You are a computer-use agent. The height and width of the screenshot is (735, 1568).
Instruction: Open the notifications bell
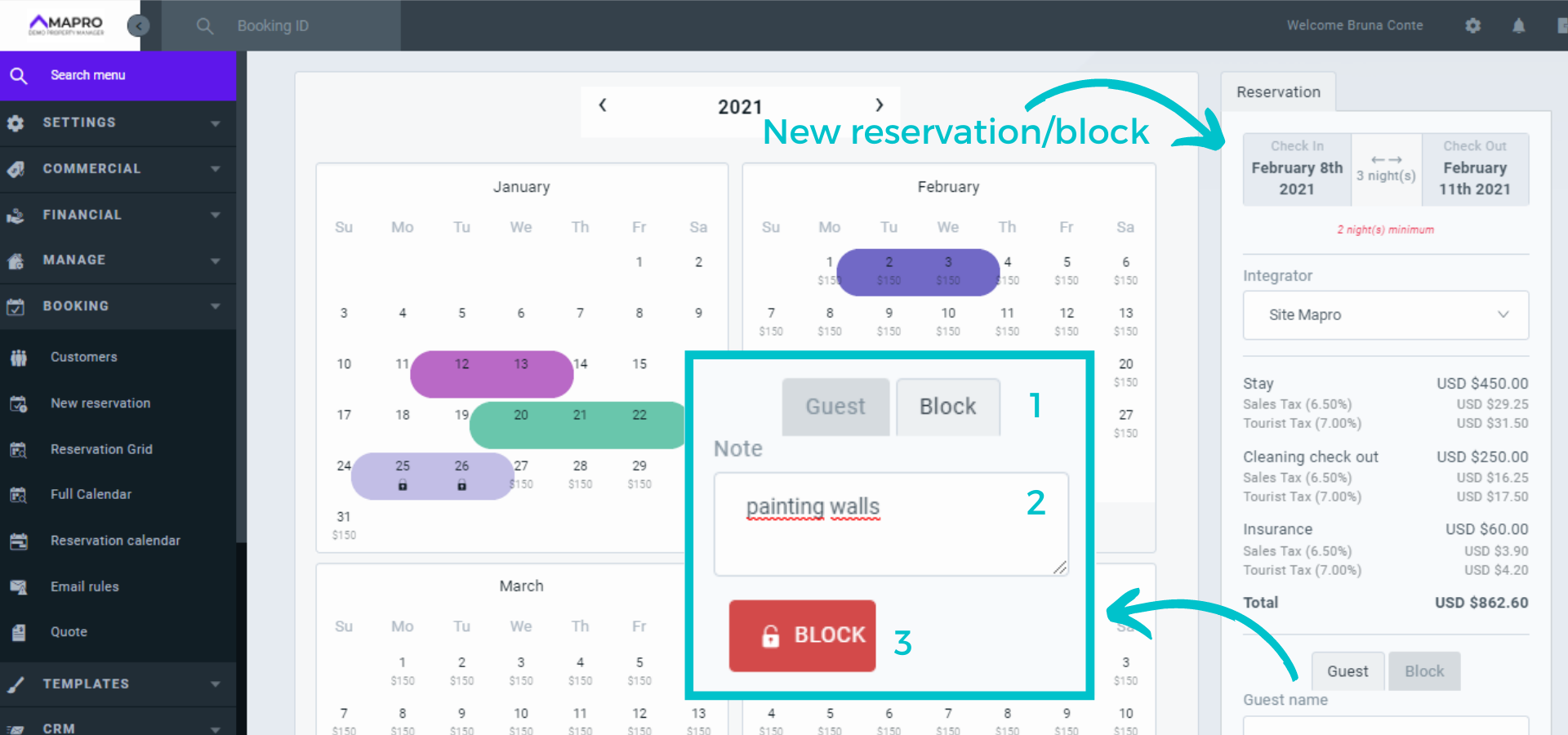pos(1518,25)
